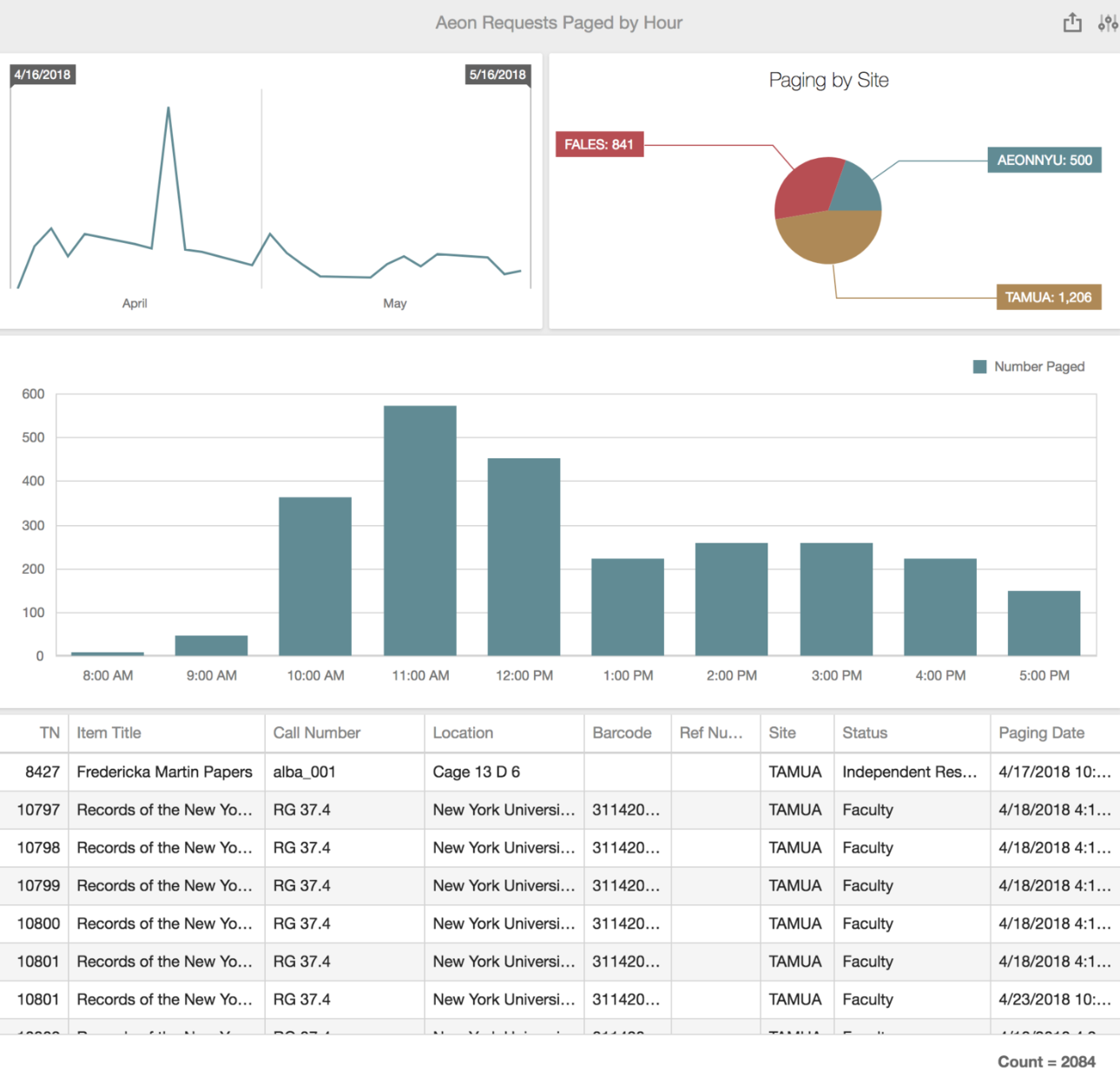Select the peak point on April line chart

click(168, 108)
